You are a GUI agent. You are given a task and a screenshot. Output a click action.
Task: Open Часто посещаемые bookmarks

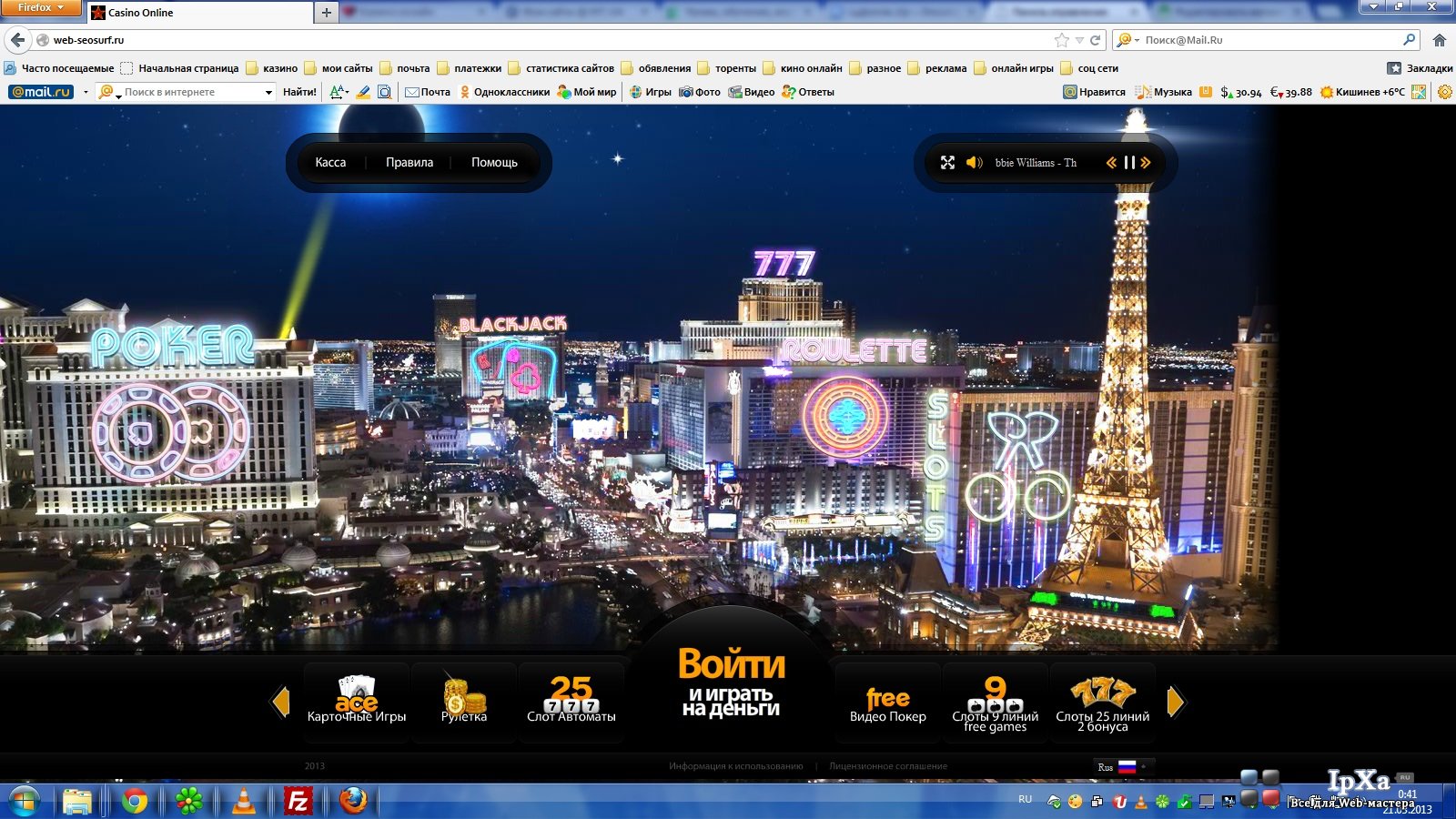coord(59,68)
